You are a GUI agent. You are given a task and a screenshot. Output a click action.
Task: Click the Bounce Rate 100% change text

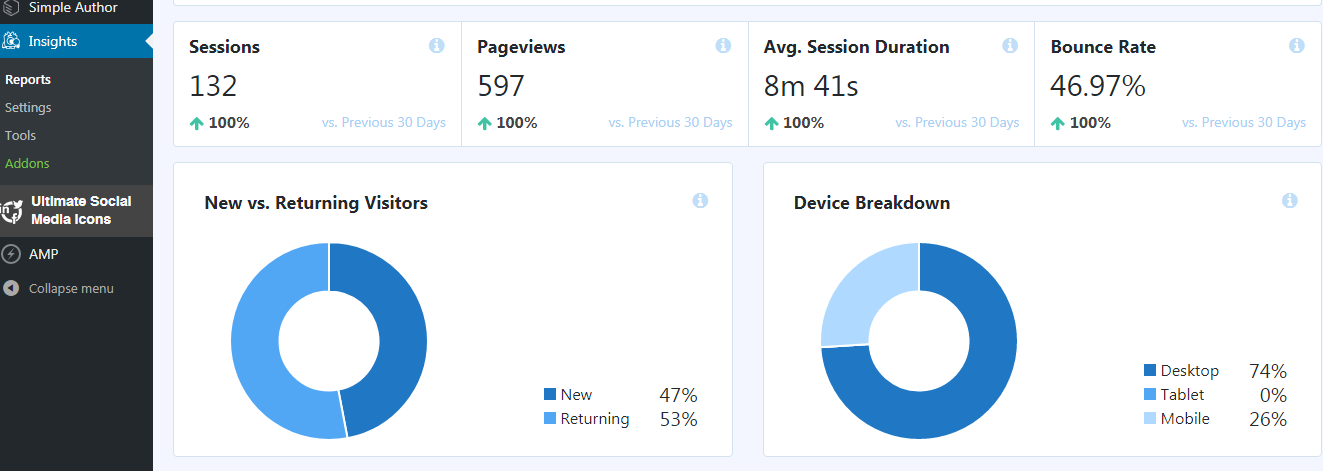1090,123
